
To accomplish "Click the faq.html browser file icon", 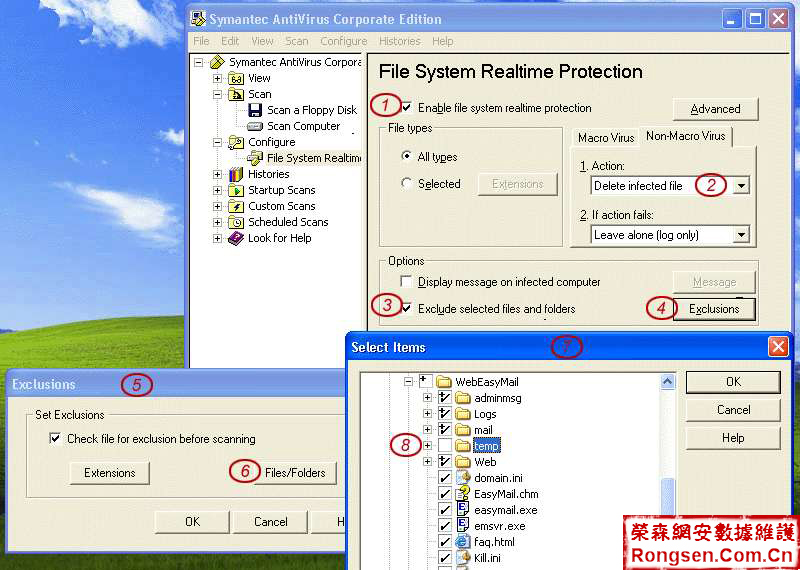I will (462, 541).
